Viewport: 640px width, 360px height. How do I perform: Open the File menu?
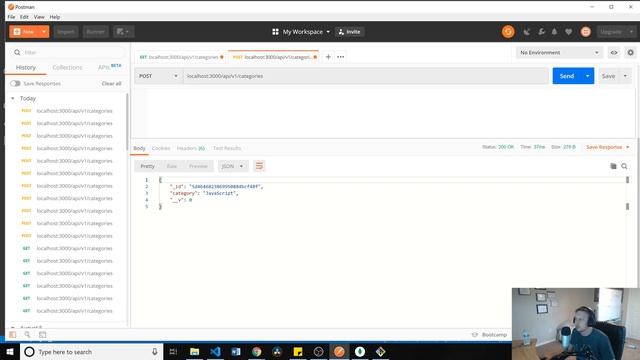pyautogui.click(x=11, y=17)
